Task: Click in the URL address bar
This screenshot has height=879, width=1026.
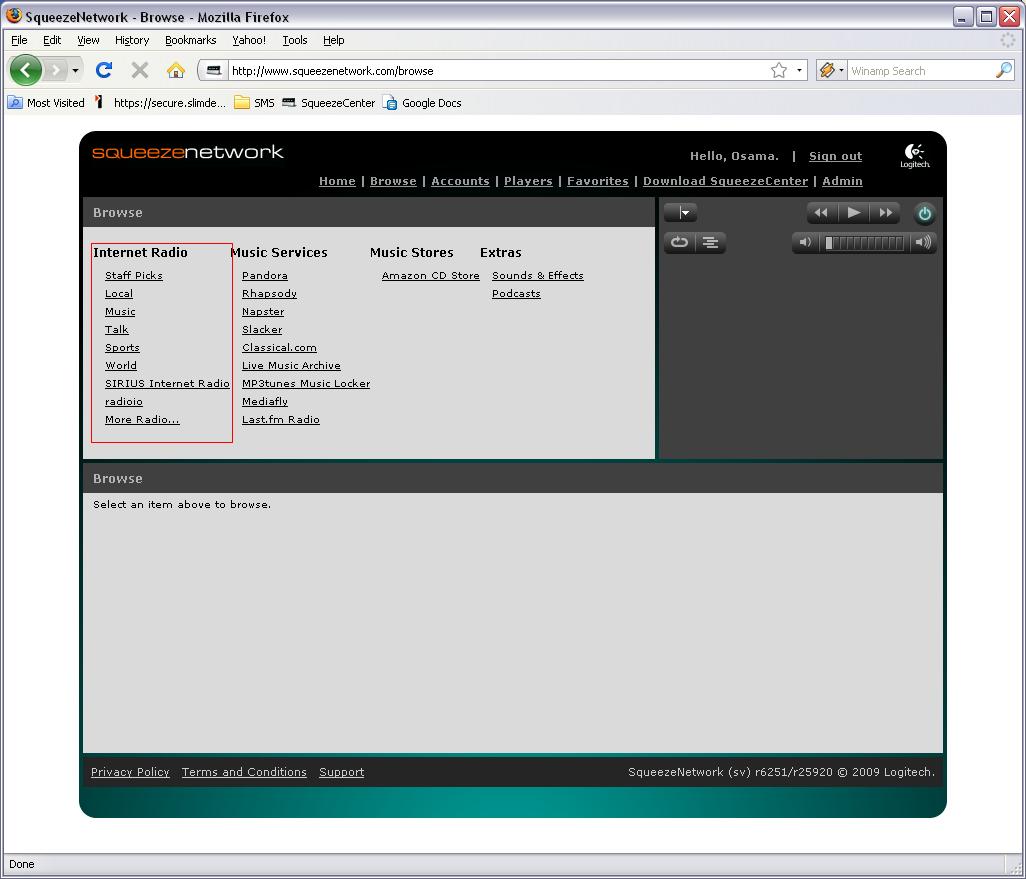Action: pos(490,70)
